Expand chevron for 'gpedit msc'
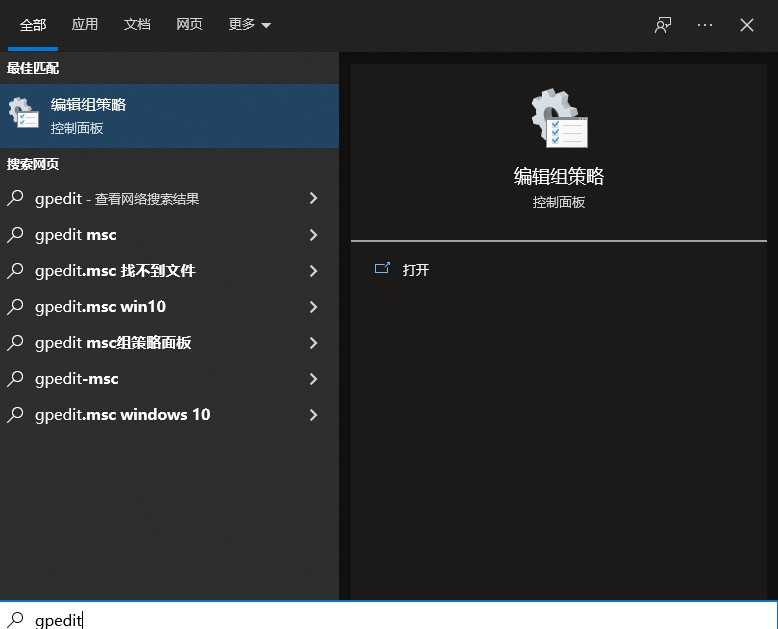Image resolution: width=778 pixels, height=629 pixels. [x=313, y=235]
